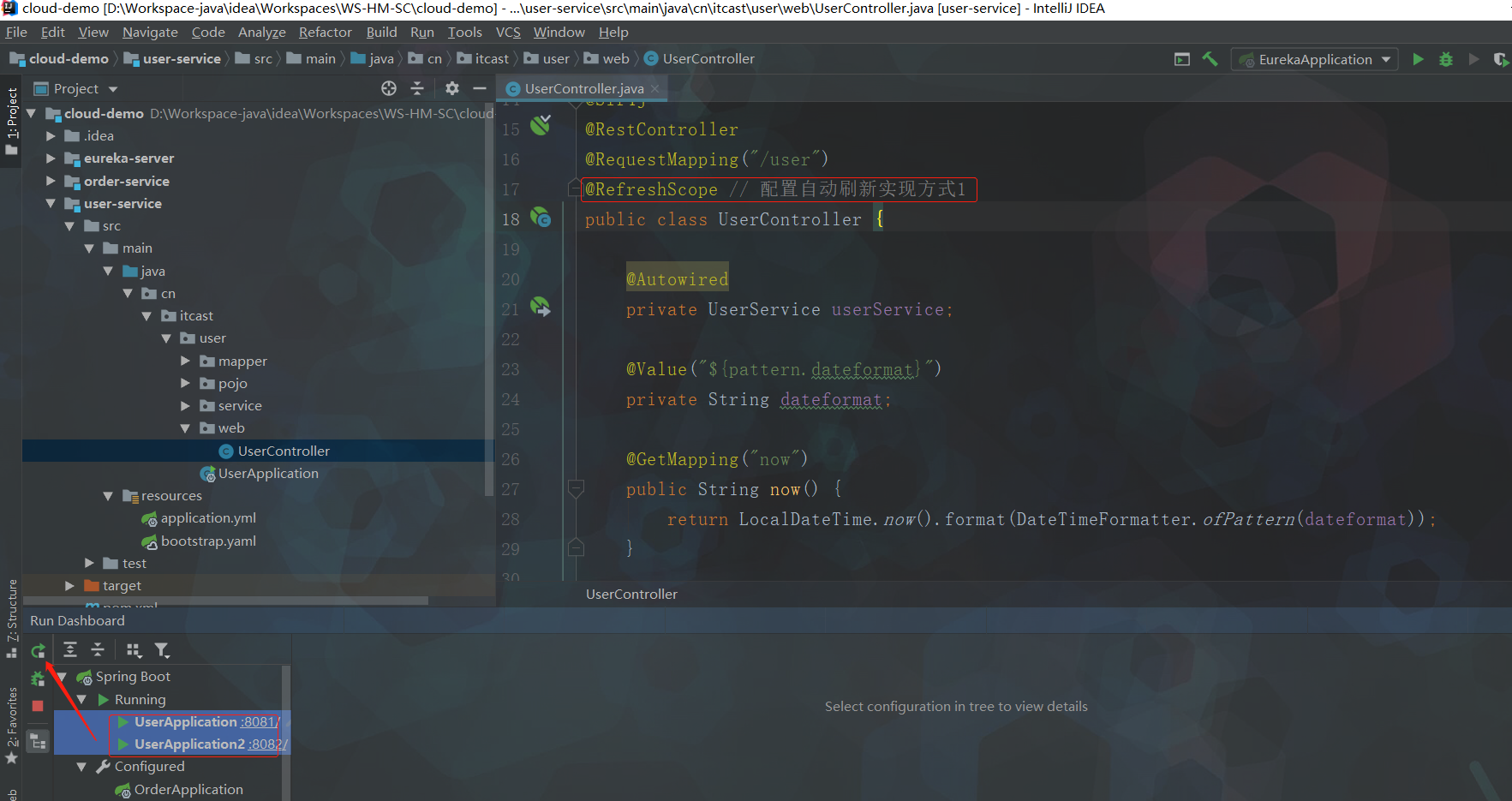Expand the target folder
The image size is (1512, 801).
coord(69,586)
